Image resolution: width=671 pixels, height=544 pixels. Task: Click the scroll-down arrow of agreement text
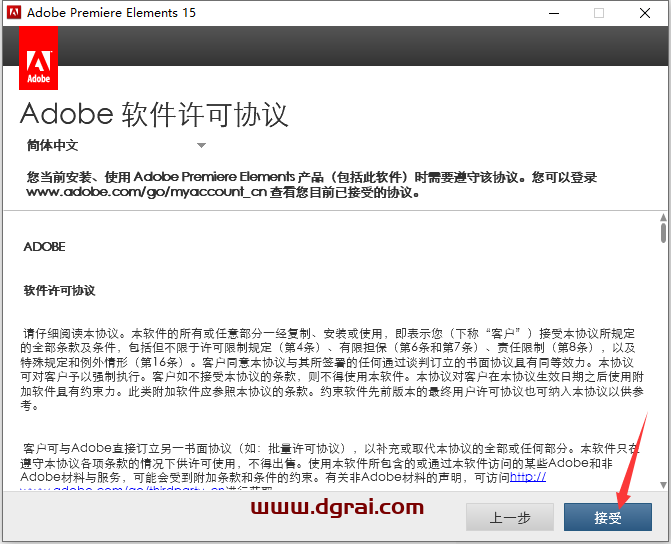663,485
